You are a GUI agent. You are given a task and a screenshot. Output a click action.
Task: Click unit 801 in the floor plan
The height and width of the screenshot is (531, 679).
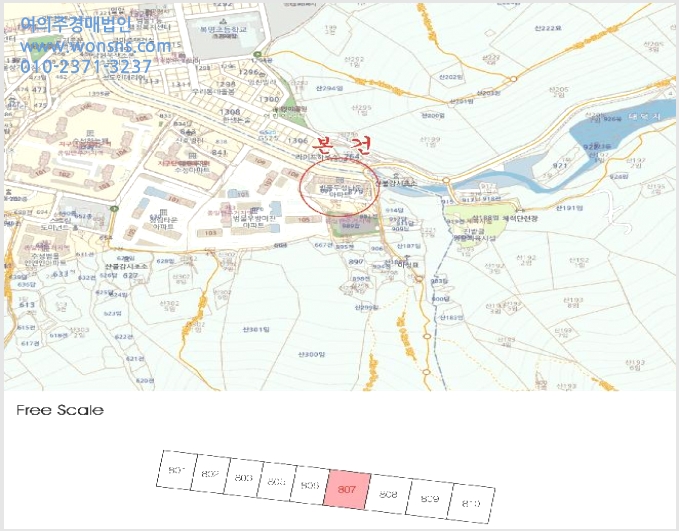pyautogui.click(x=177, y=470)
